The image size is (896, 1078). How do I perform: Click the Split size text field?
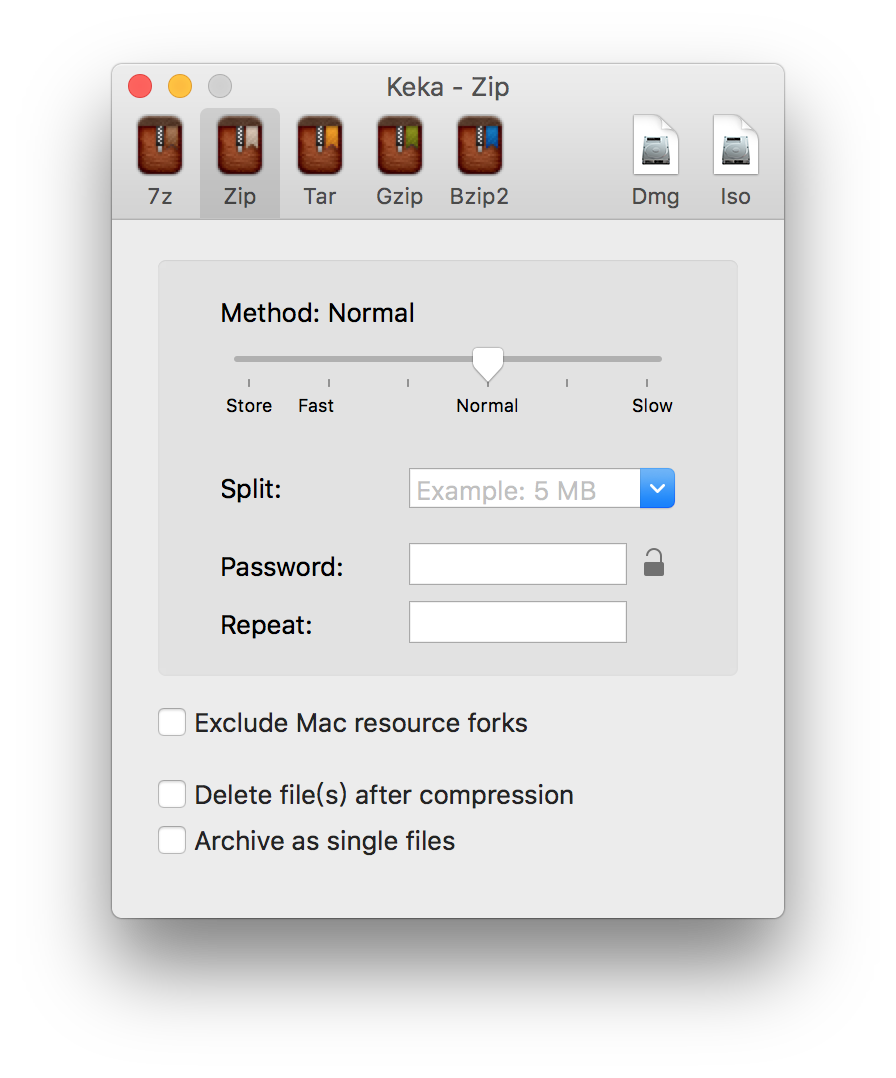(x=525, y=489)
